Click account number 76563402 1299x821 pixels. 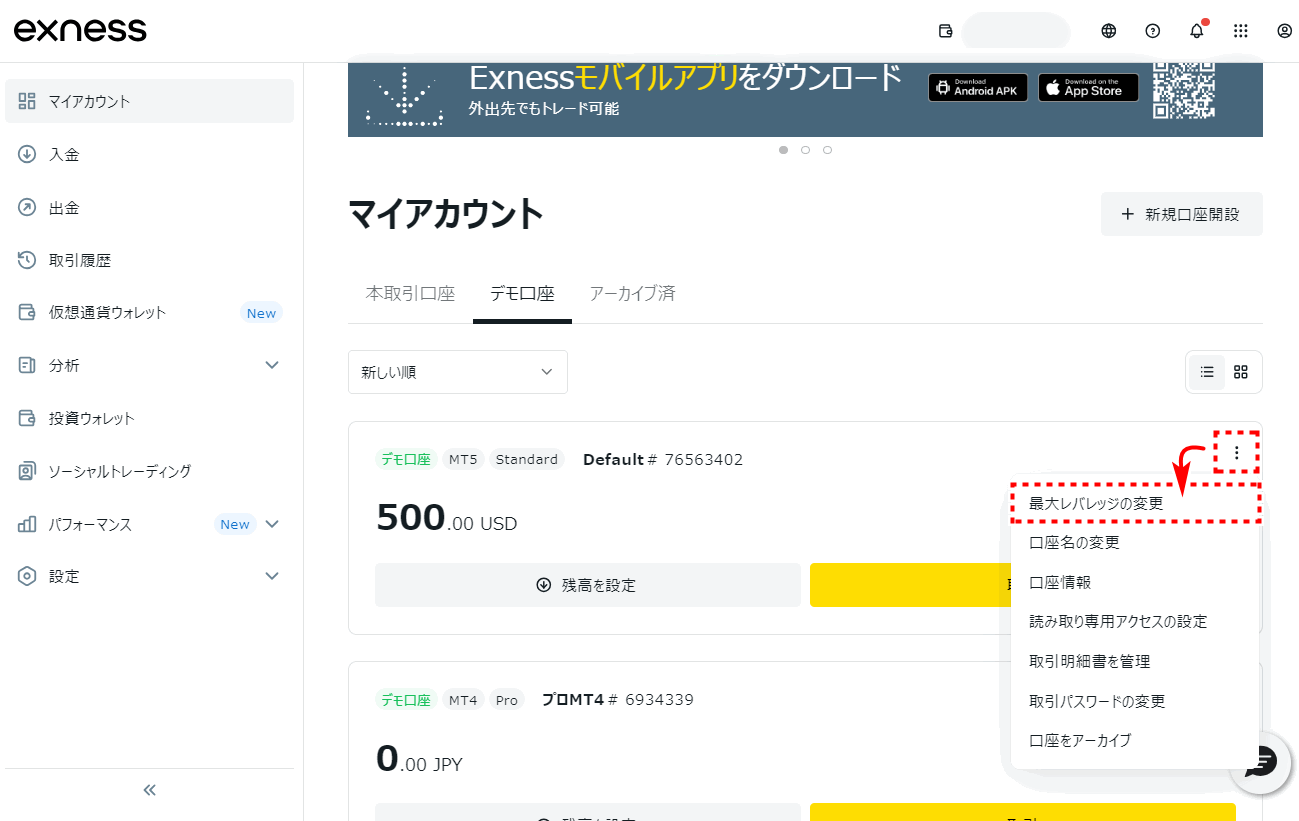704,460
